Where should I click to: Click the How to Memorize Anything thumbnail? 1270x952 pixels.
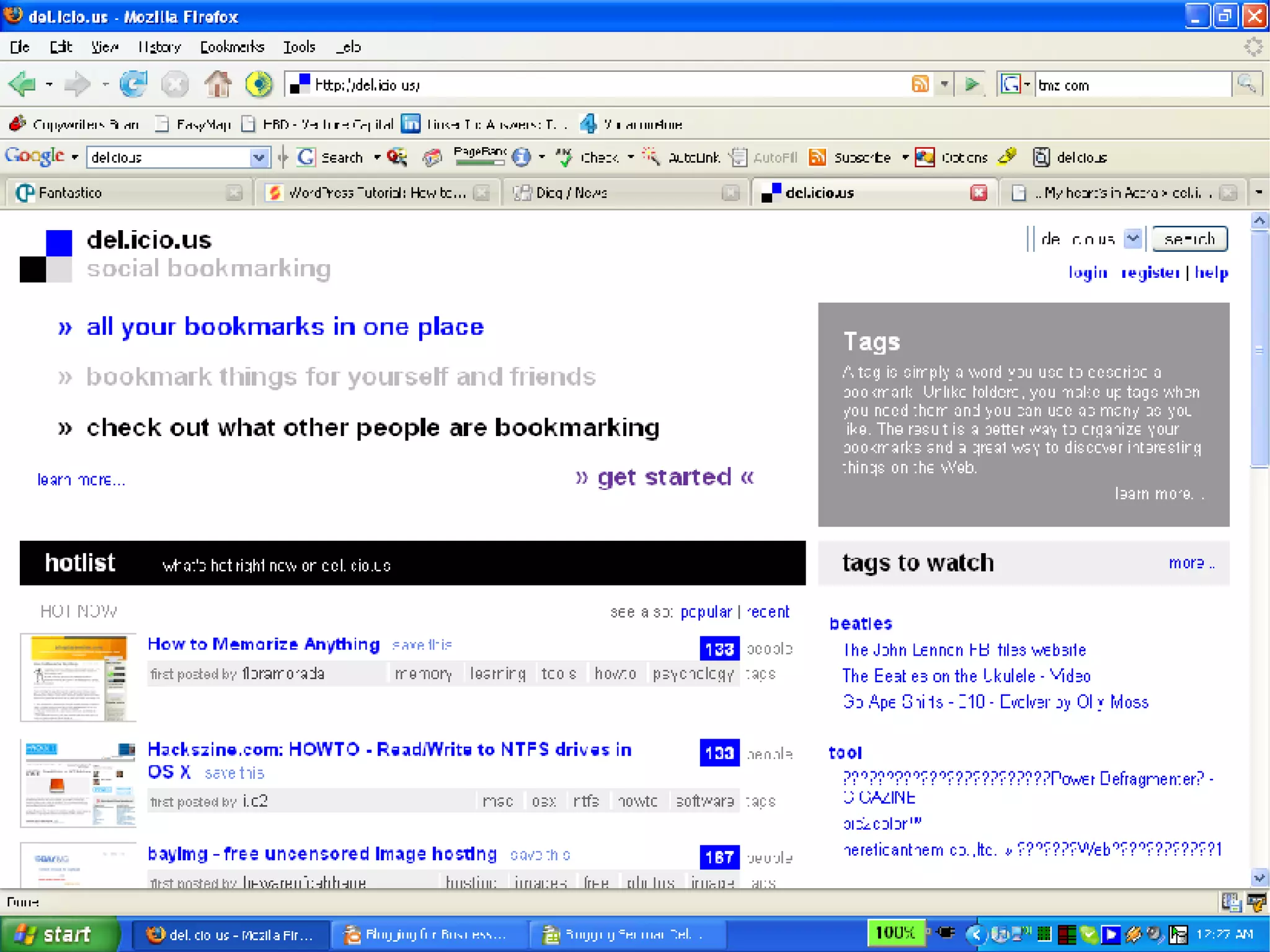pyautogui.click(x=78, y=677)
